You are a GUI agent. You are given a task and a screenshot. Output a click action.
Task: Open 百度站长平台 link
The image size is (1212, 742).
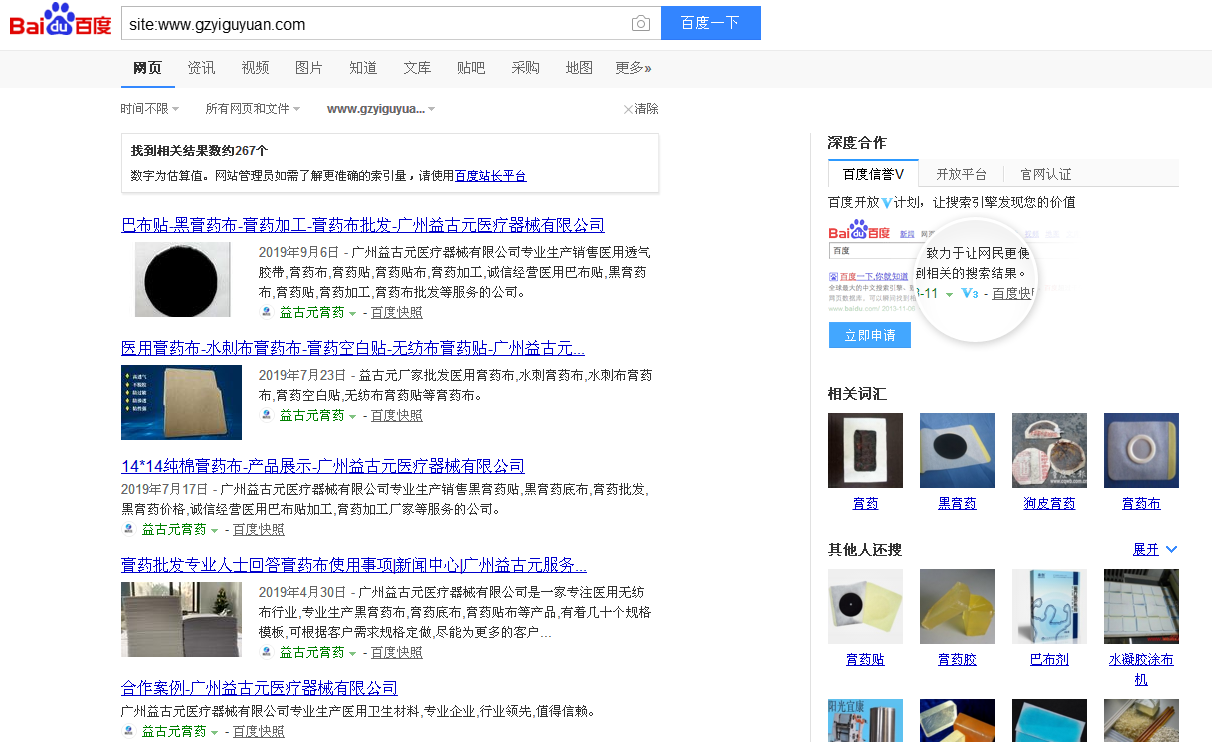click(490, 176)
